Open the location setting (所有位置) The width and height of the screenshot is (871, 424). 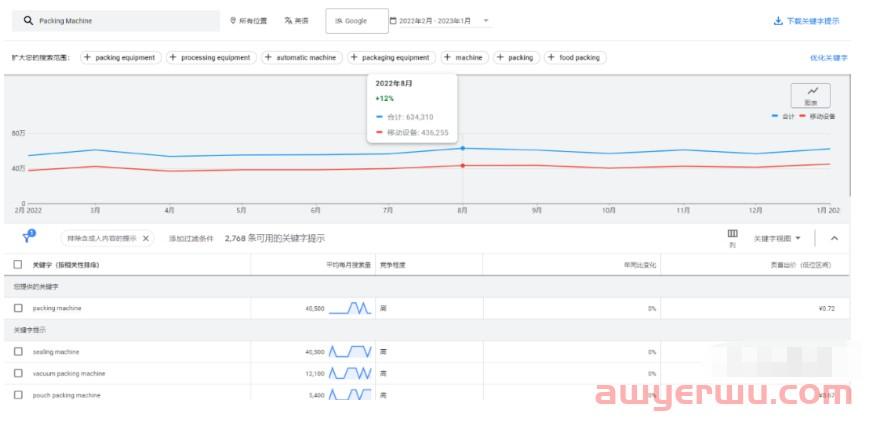click(x=249, y=21)
